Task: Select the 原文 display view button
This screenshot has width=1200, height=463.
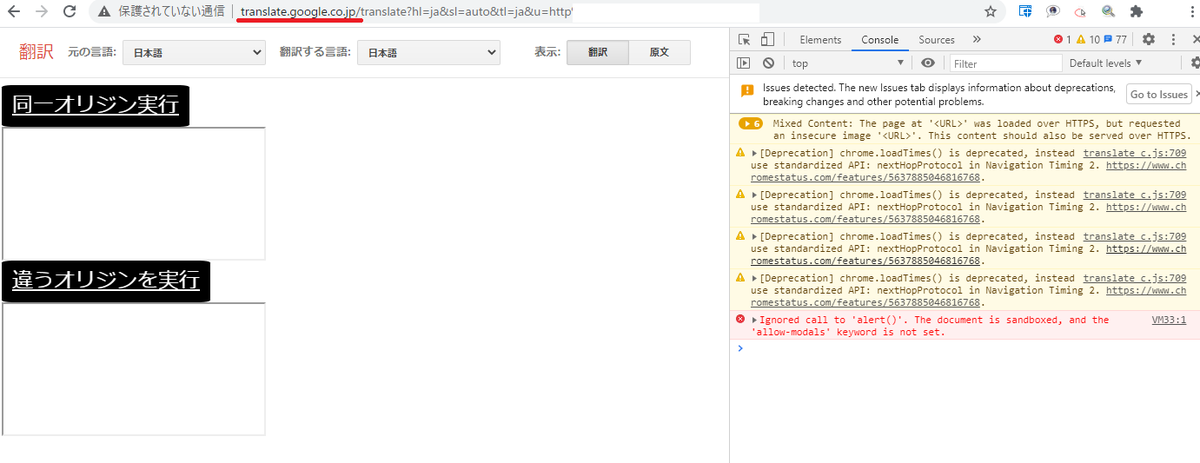Action: click(658, 52)
